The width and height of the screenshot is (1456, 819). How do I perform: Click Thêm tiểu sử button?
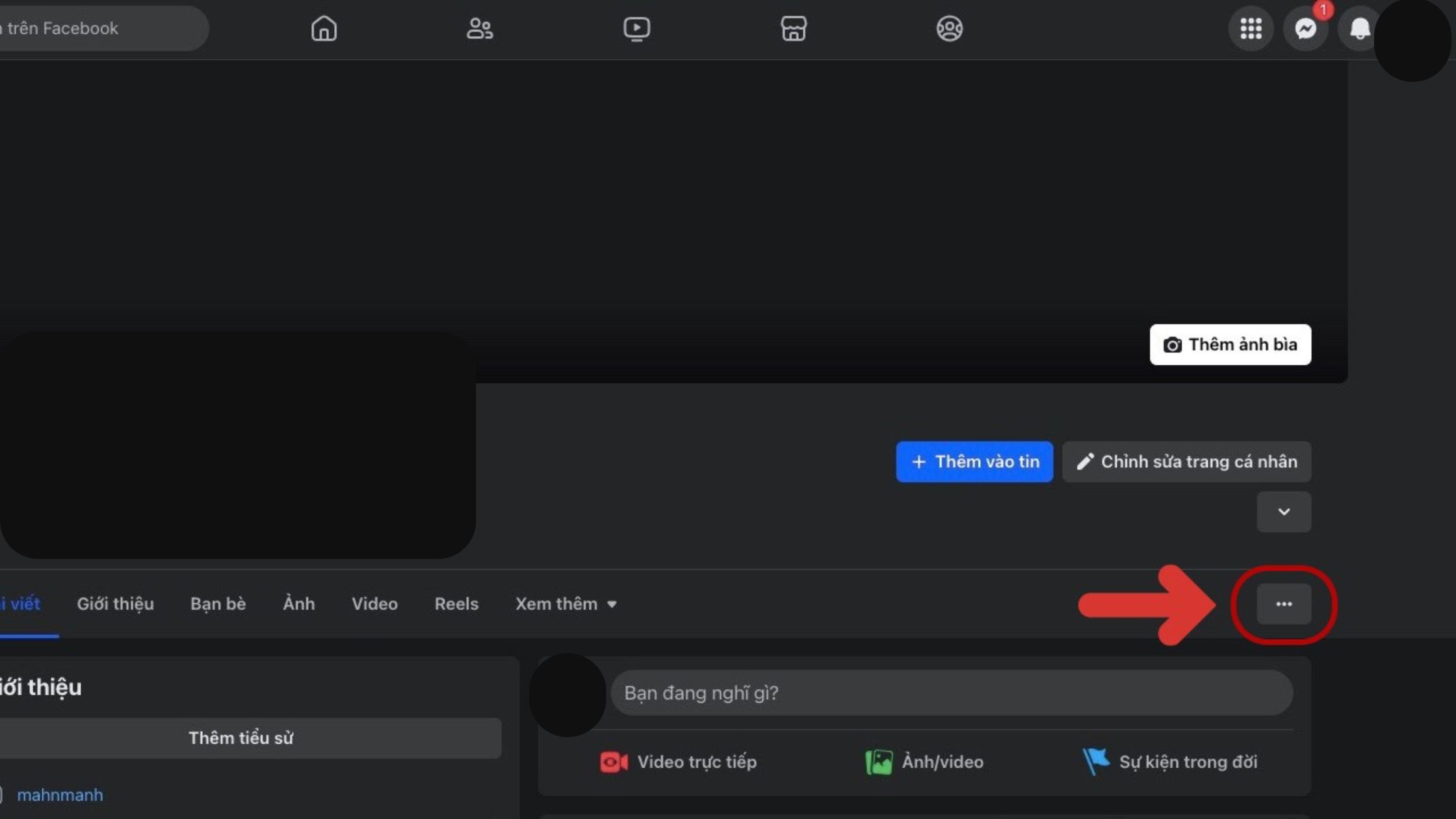(x=250, y=738)
